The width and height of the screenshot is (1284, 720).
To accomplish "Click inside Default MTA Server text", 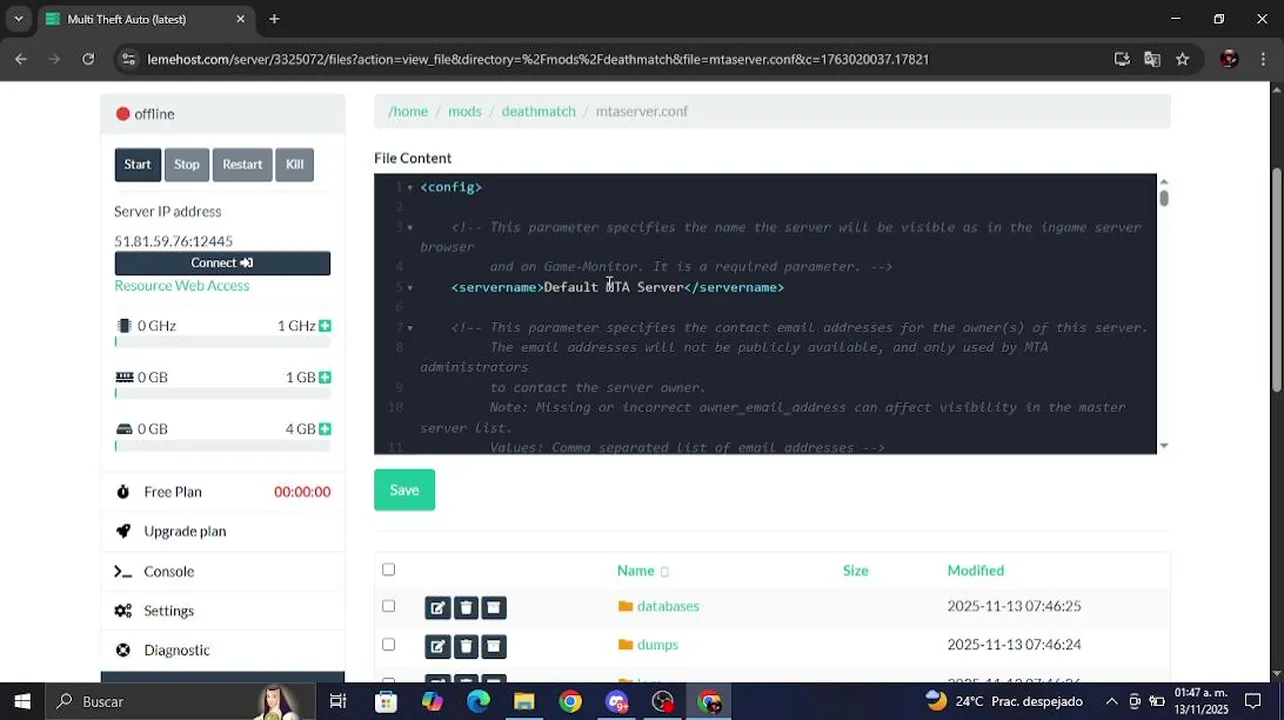I will tap(614, 288).
